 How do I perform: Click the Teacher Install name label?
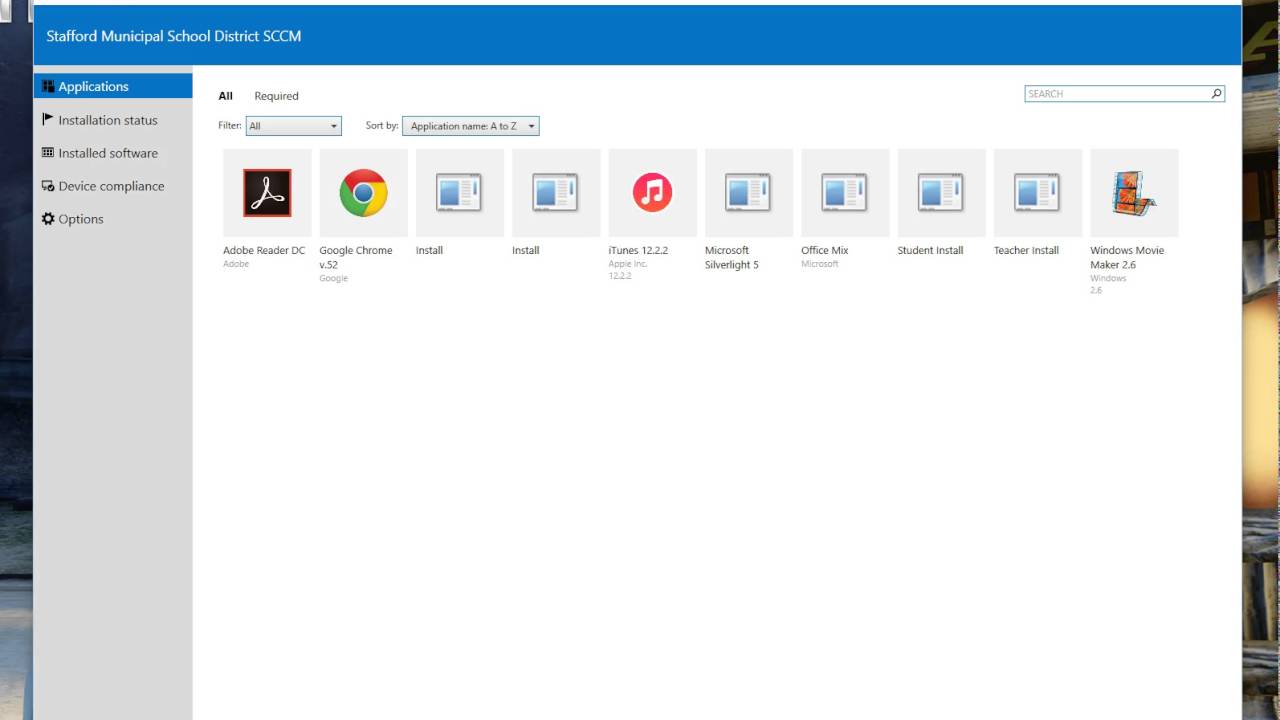coord(1026,250)
